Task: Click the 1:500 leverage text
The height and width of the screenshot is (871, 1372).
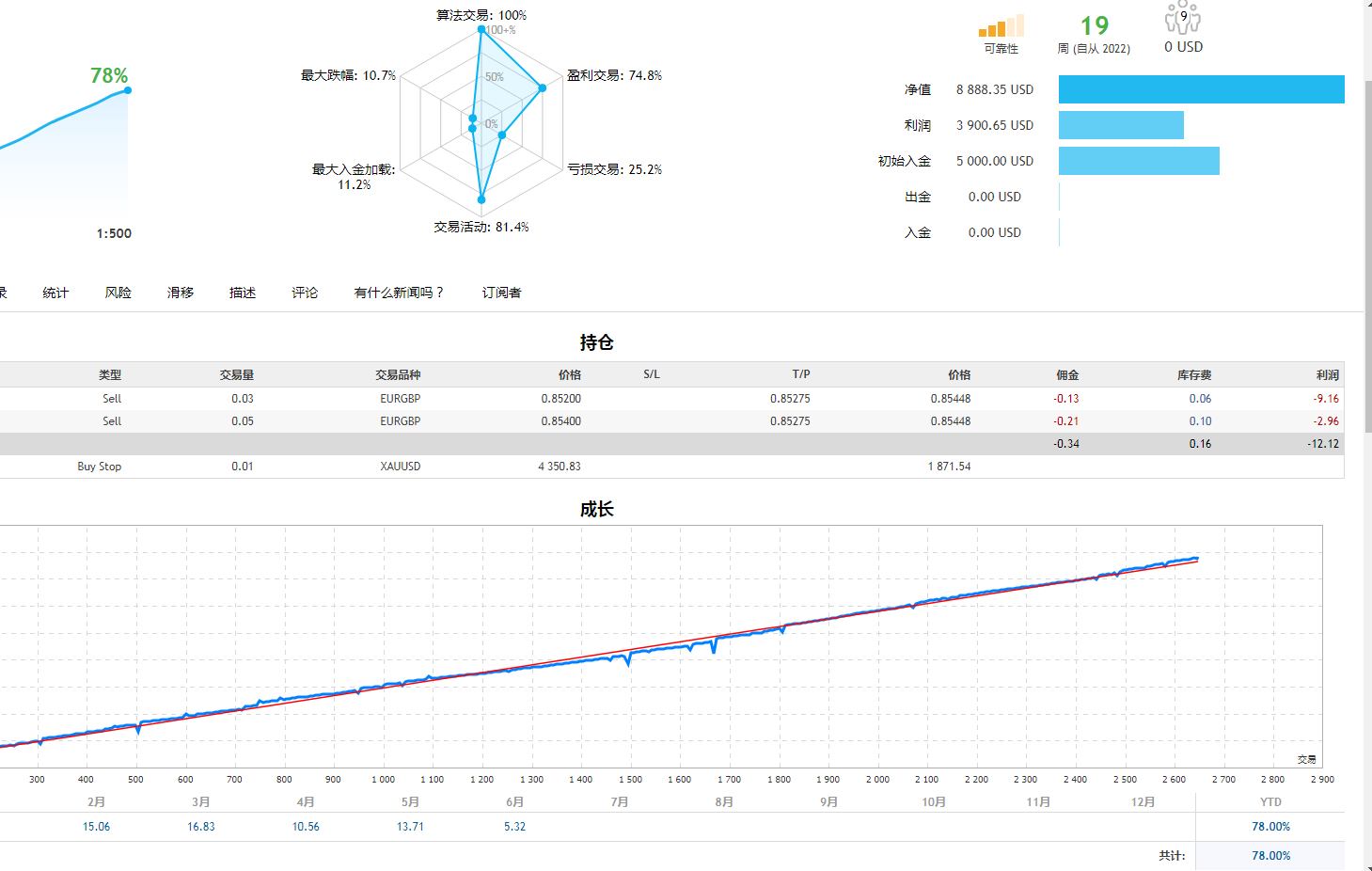Action: [114, 233]
